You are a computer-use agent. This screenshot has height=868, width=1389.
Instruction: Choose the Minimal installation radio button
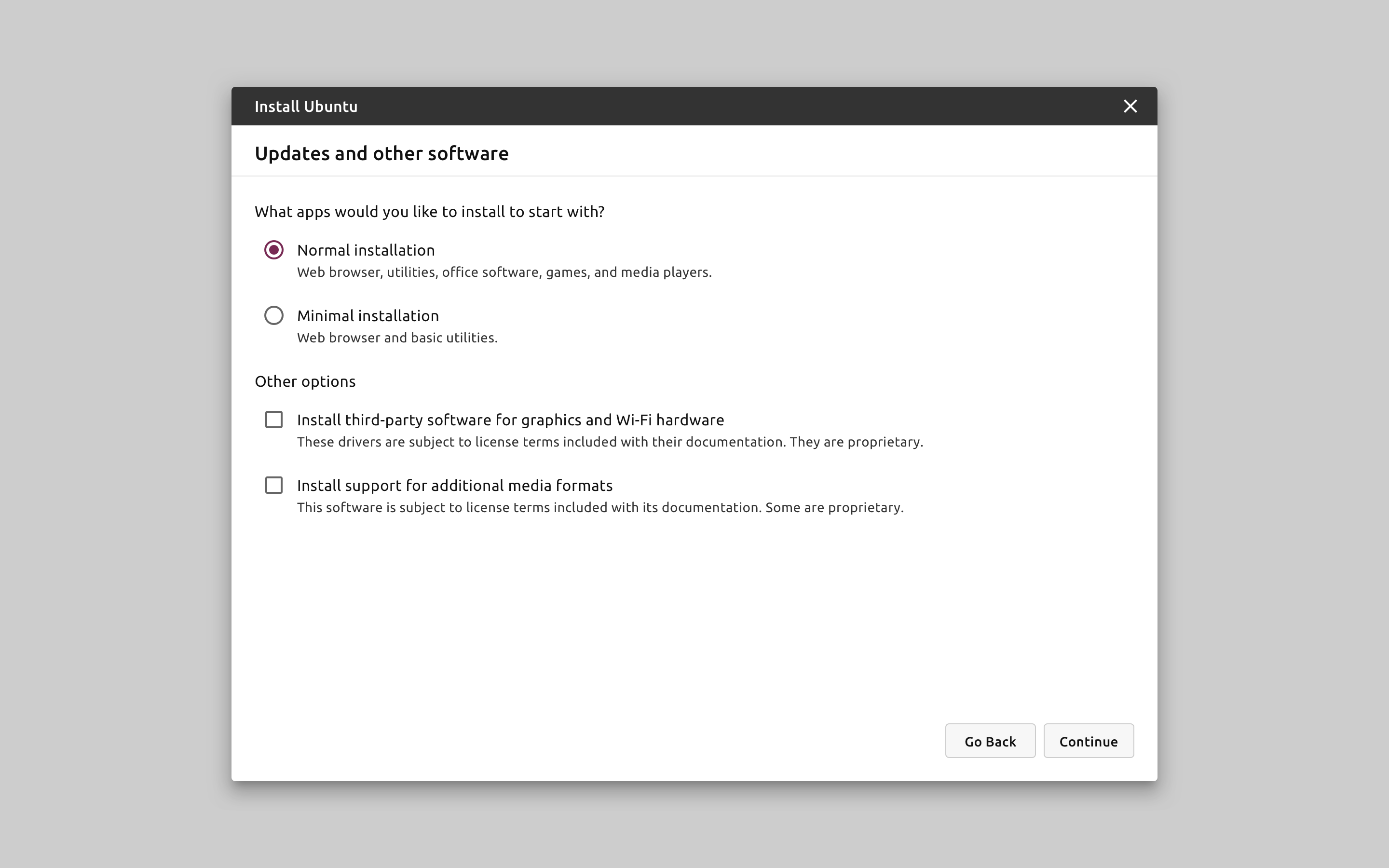(x=274, y=315)
